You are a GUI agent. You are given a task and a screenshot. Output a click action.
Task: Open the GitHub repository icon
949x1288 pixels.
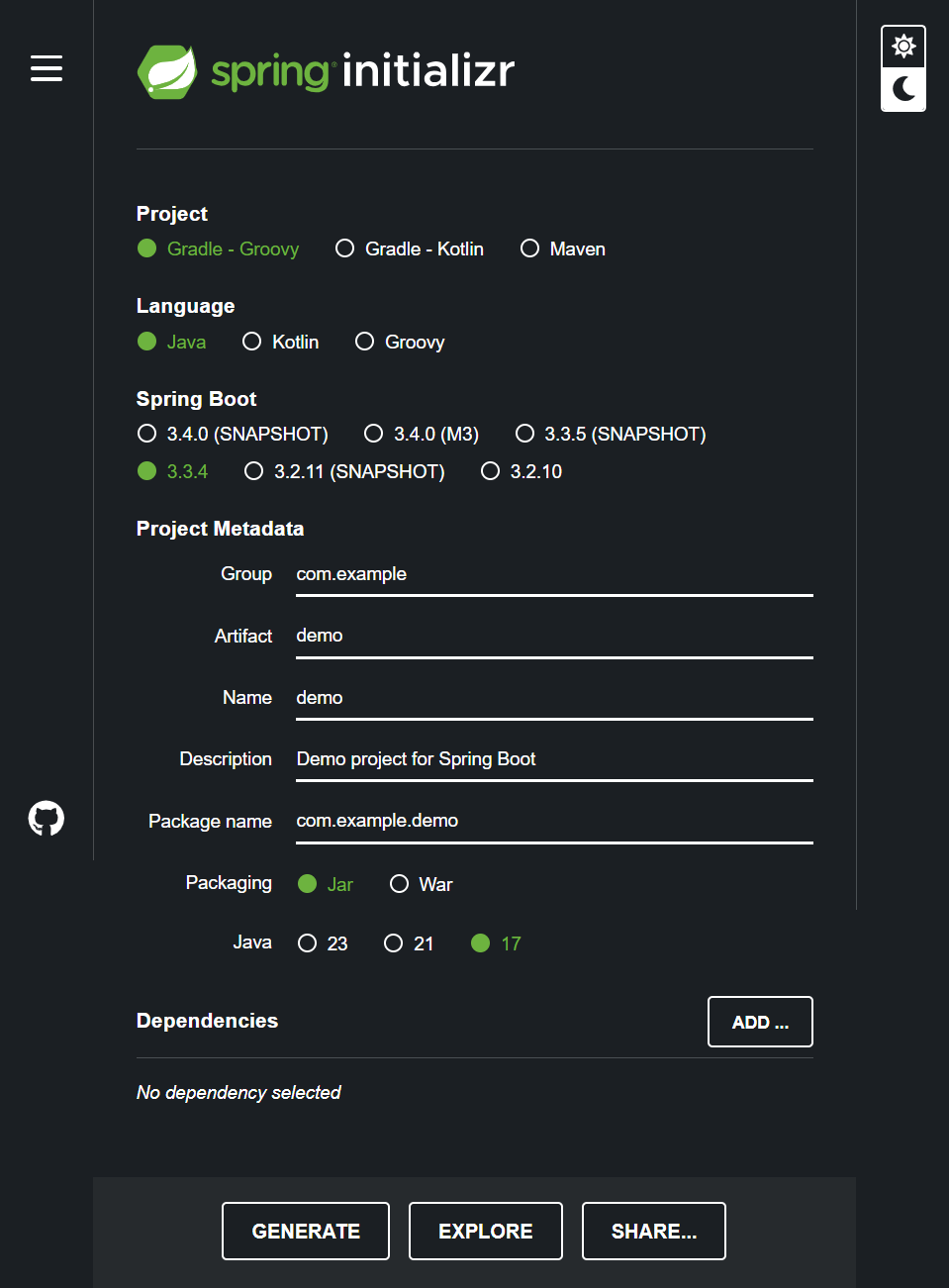pos(47,819)
